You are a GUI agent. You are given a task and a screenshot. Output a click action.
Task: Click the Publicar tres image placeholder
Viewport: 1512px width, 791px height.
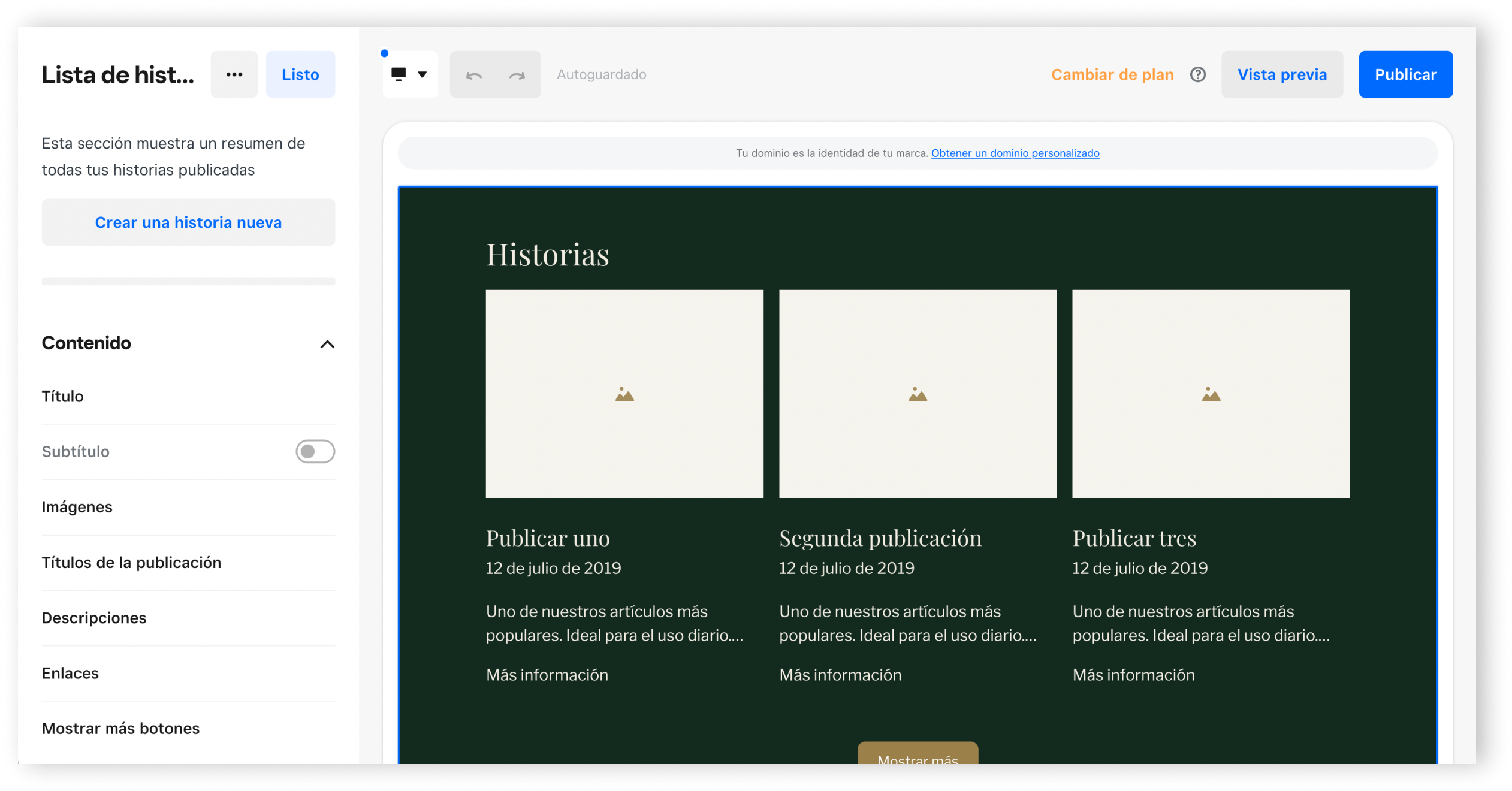click(x=1211, y=394)
